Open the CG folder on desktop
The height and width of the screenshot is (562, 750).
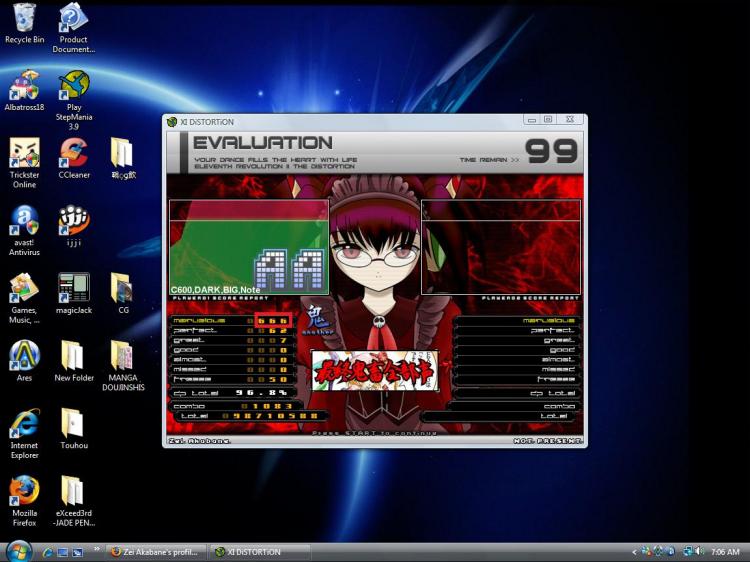(122, 288)
